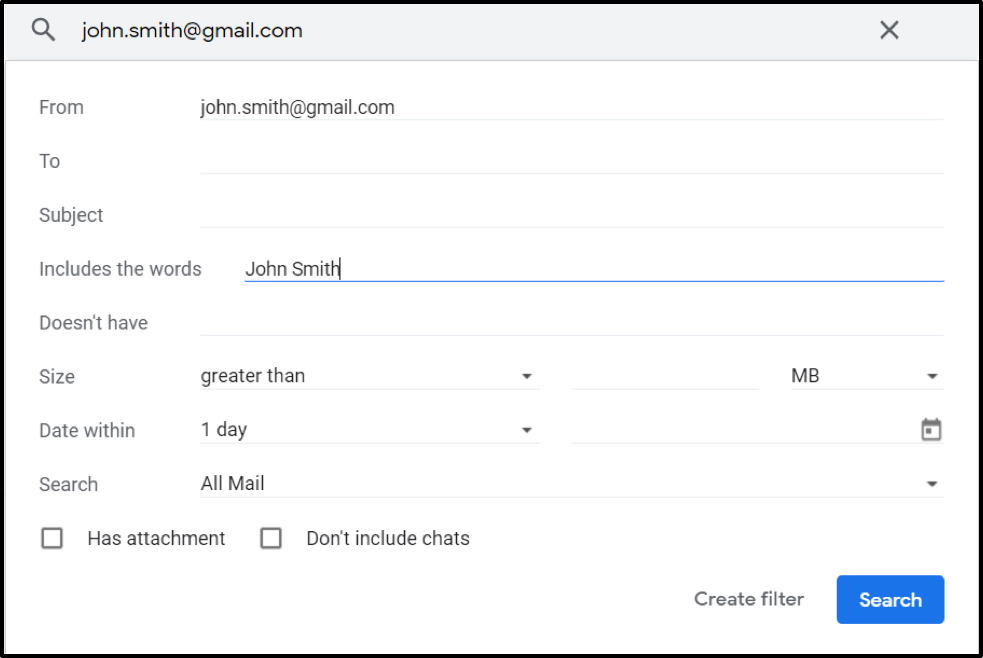Click the 'Has attachment' label text

point(156,539)
